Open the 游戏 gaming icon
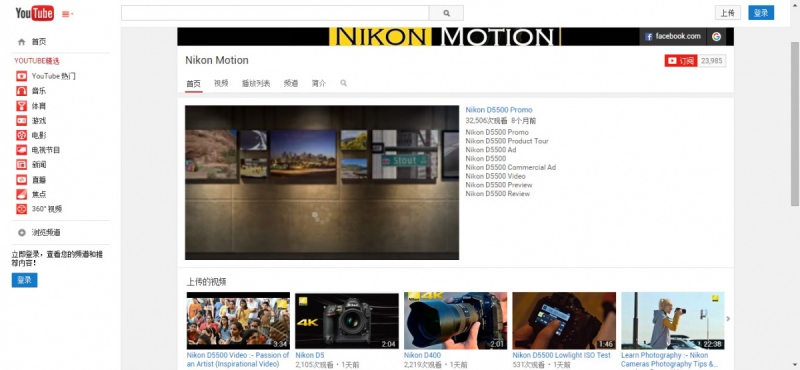 (x=21, y=120)
